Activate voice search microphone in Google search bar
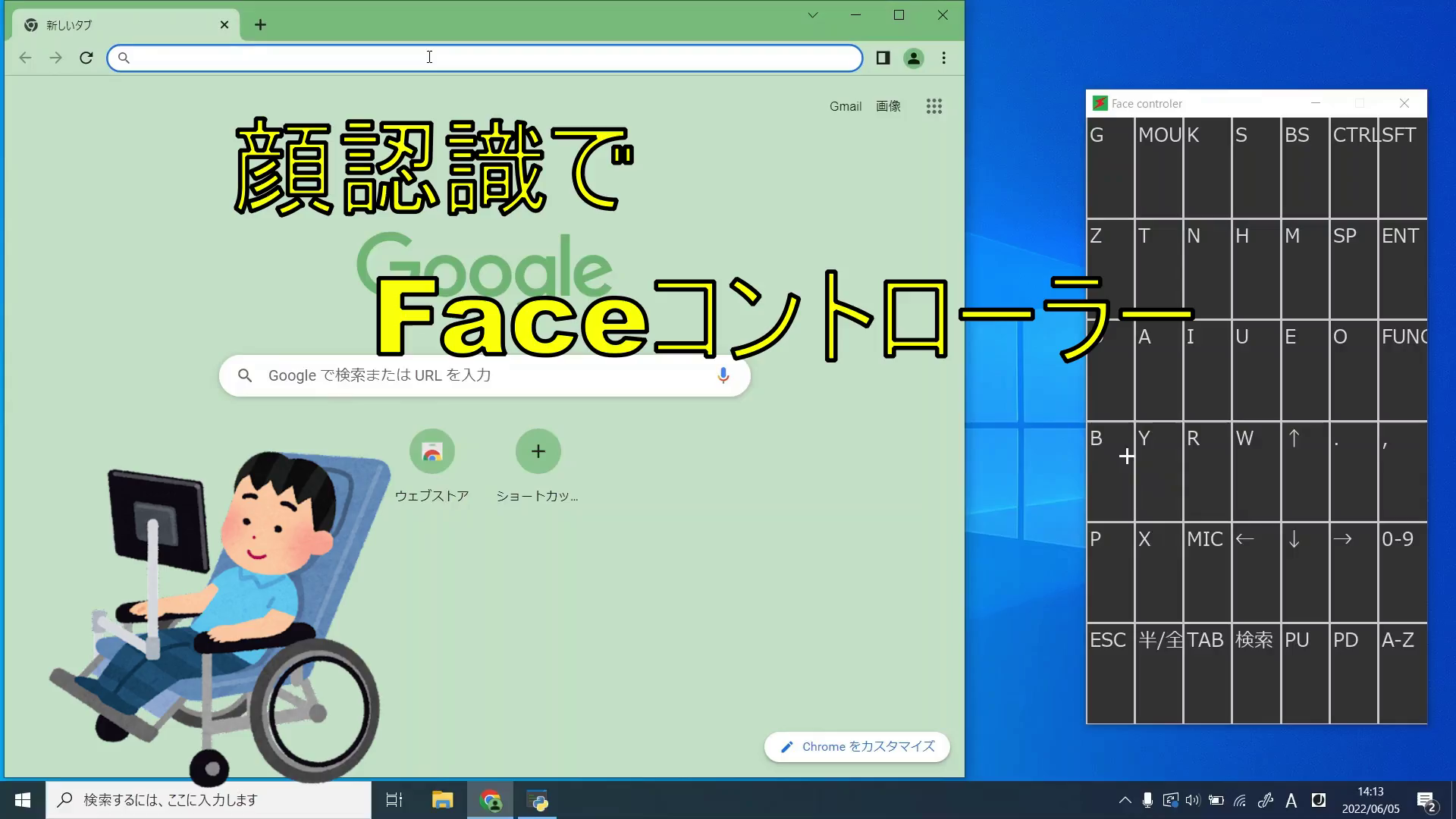 (722, 375)
